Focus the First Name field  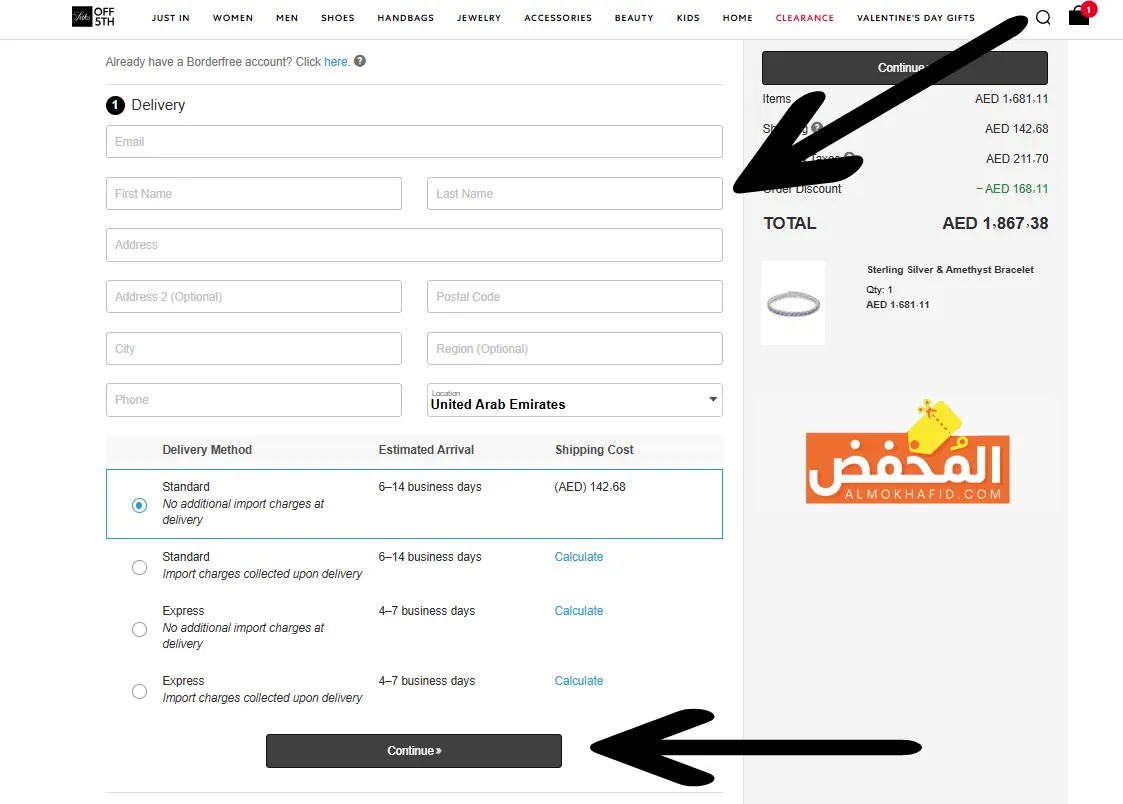(x=254, y=193)
